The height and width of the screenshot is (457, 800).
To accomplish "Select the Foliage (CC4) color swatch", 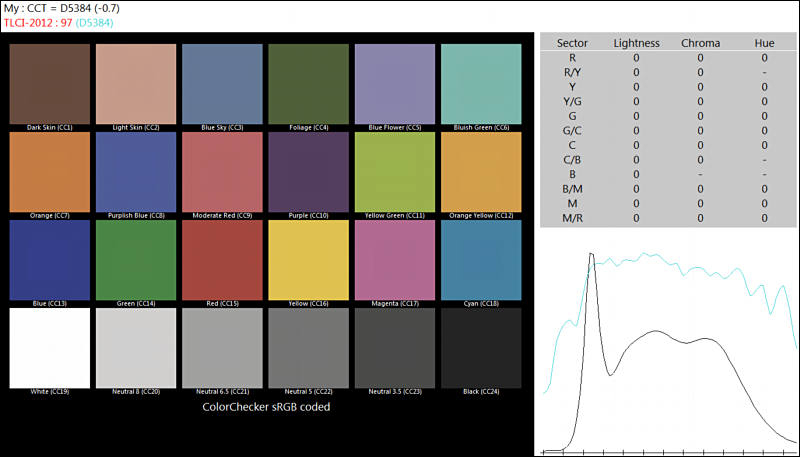I will point(308,83).
